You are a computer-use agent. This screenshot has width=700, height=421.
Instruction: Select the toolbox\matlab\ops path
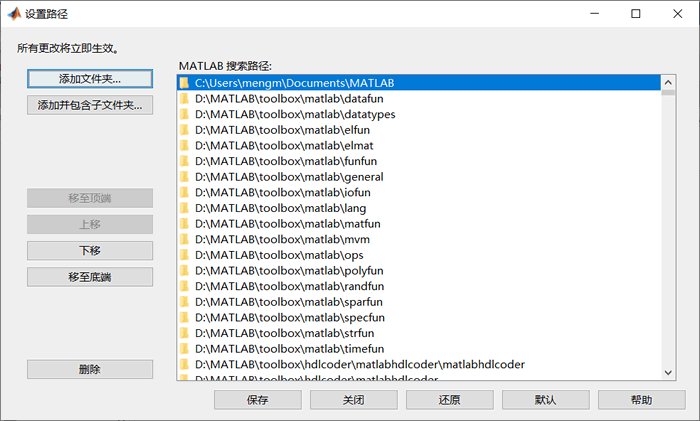pos(419,255)
